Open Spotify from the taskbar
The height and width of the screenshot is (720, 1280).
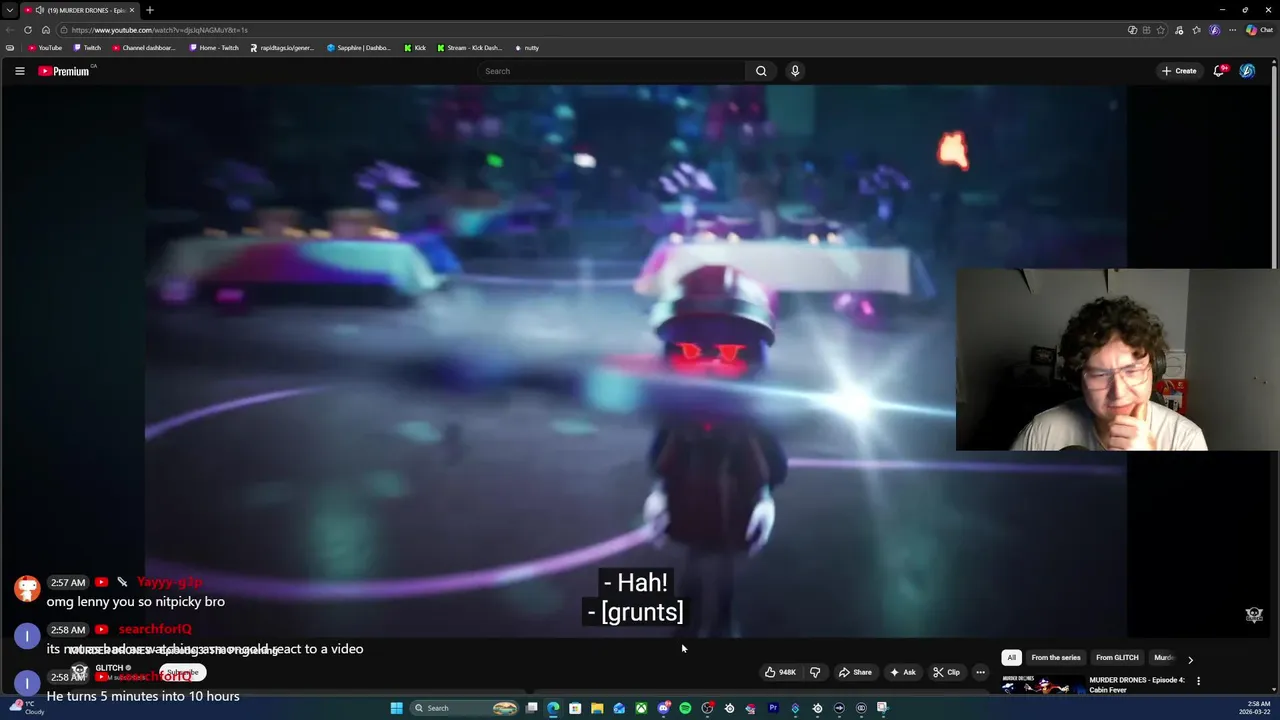pyautogui.click(x=685, y=708)
